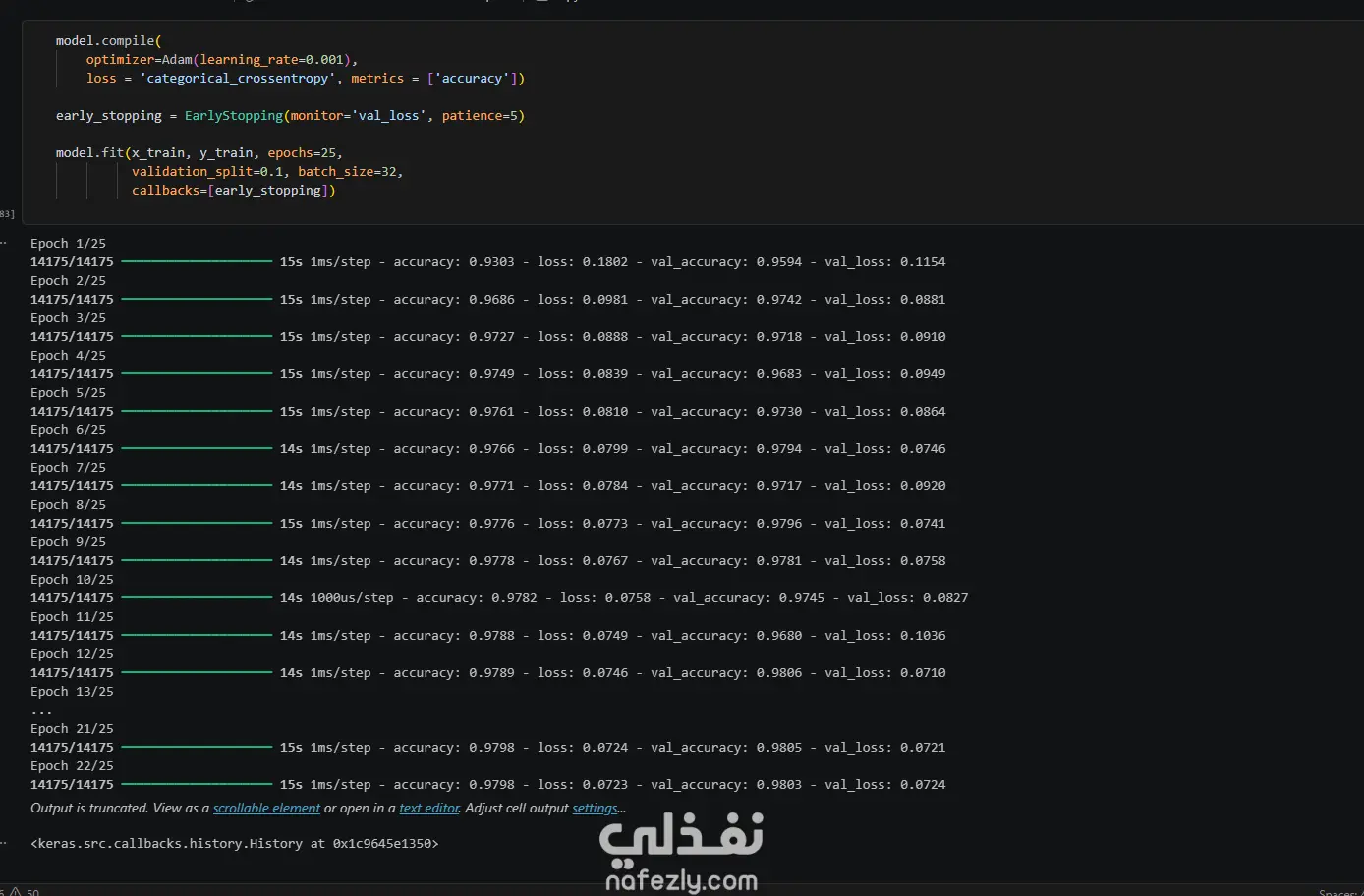This screenshot has height=896, width=1364.
Task: Click the Epoch 10/25 output label
Action: pyautogui.click(x=72, y=579)
